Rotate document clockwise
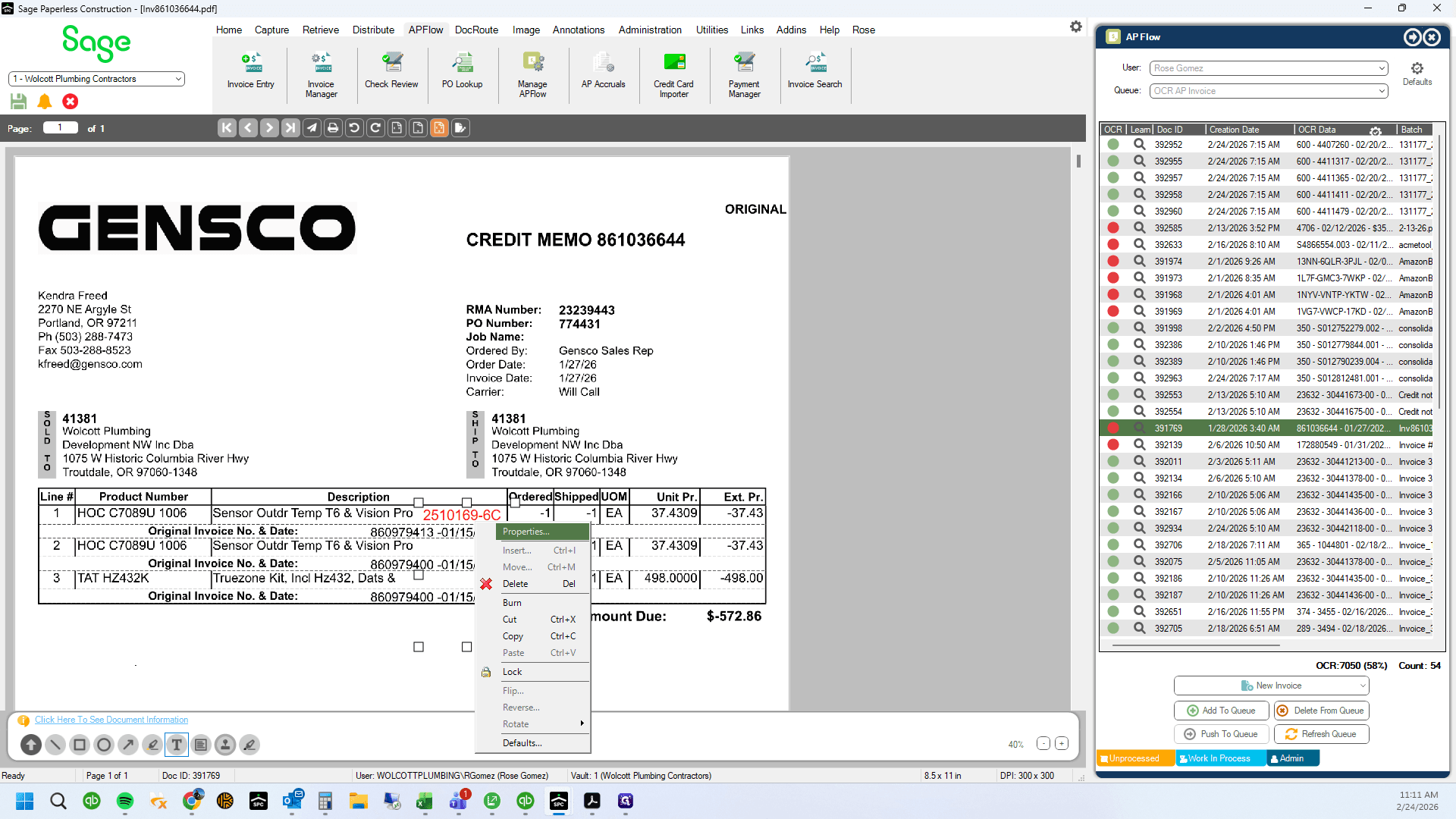 coord(375,128)
